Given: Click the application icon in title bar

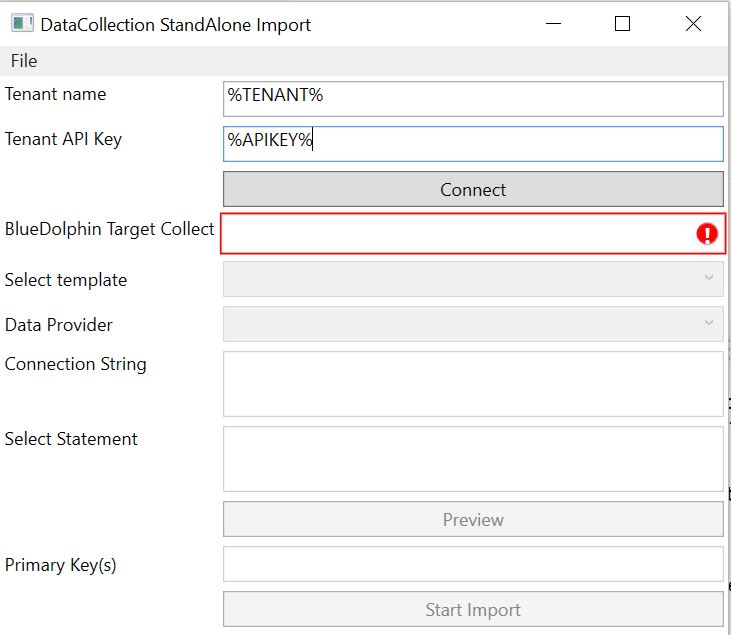Looking at the screenshot, I should [22, 23].
